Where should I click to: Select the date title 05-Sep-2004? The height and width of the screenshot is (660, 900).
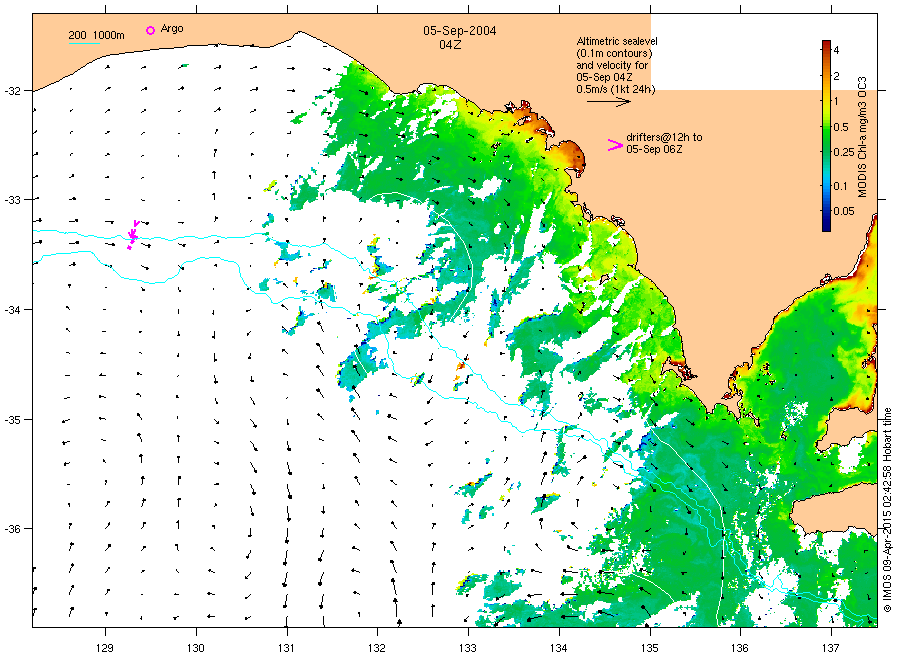coord(460,31)
